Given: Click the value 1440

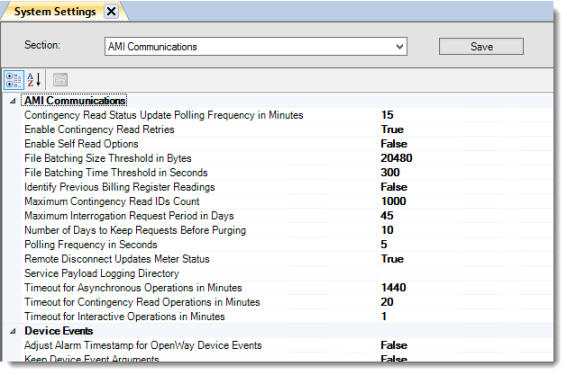Looking at the screenshot, I should (393, 288).
